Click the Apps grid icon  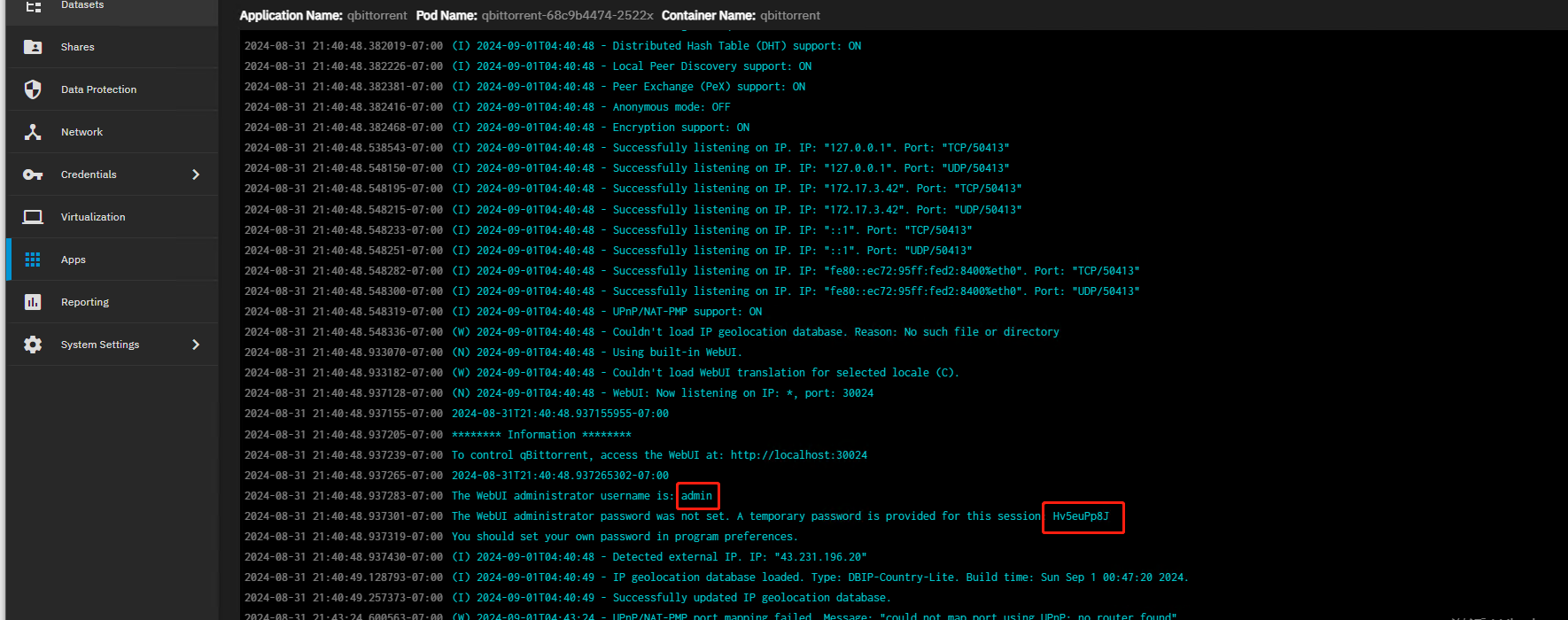point(33,260)
